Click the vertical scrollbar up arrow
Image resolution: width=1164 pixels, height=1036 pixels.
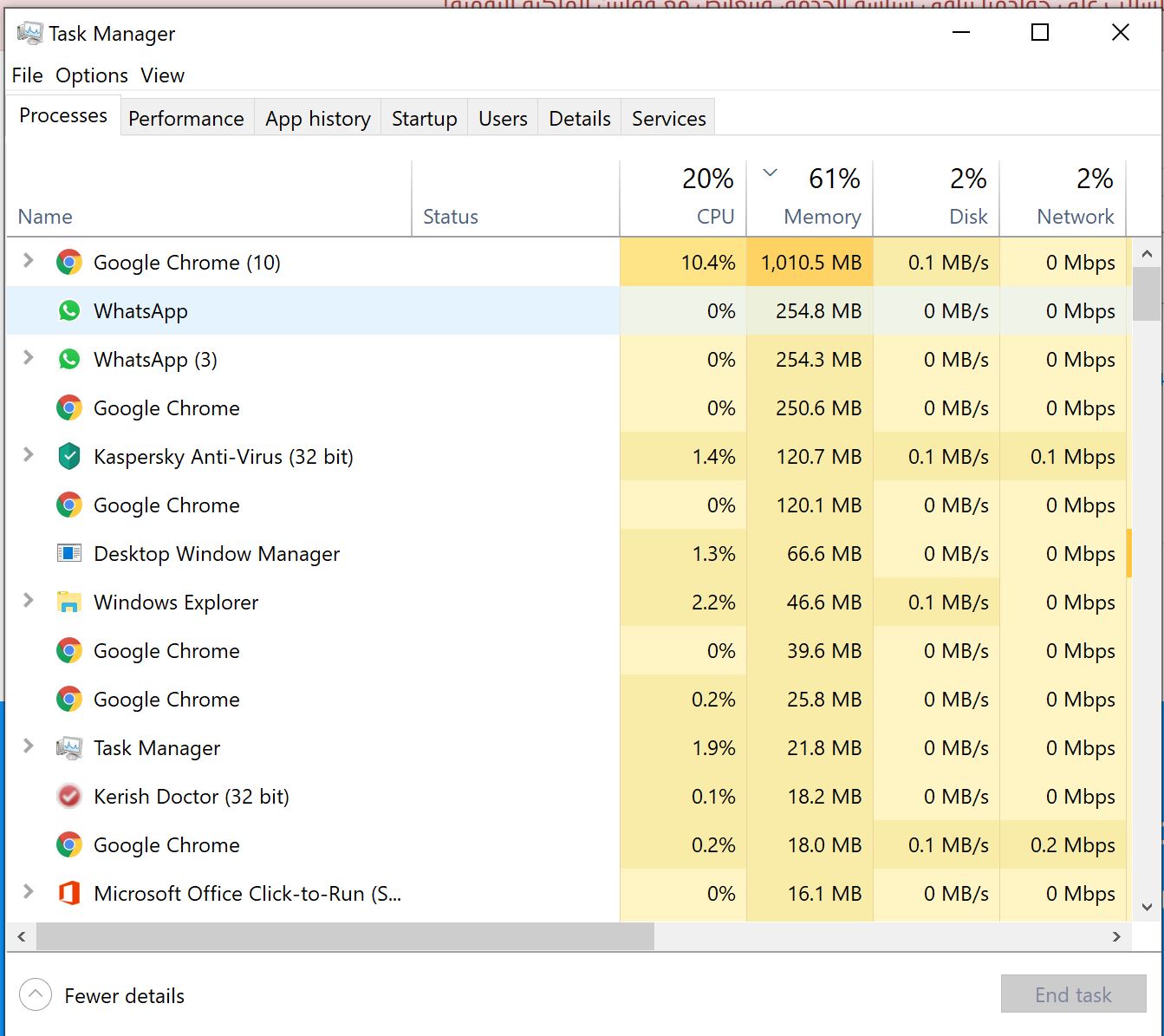(1147, 254)
